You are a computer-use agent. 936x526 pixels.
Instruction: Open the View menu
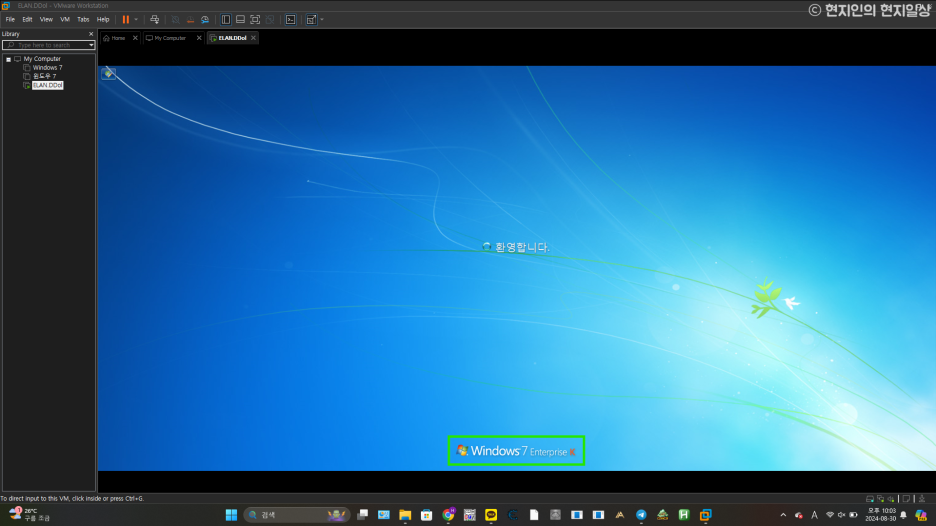point(46,20)
